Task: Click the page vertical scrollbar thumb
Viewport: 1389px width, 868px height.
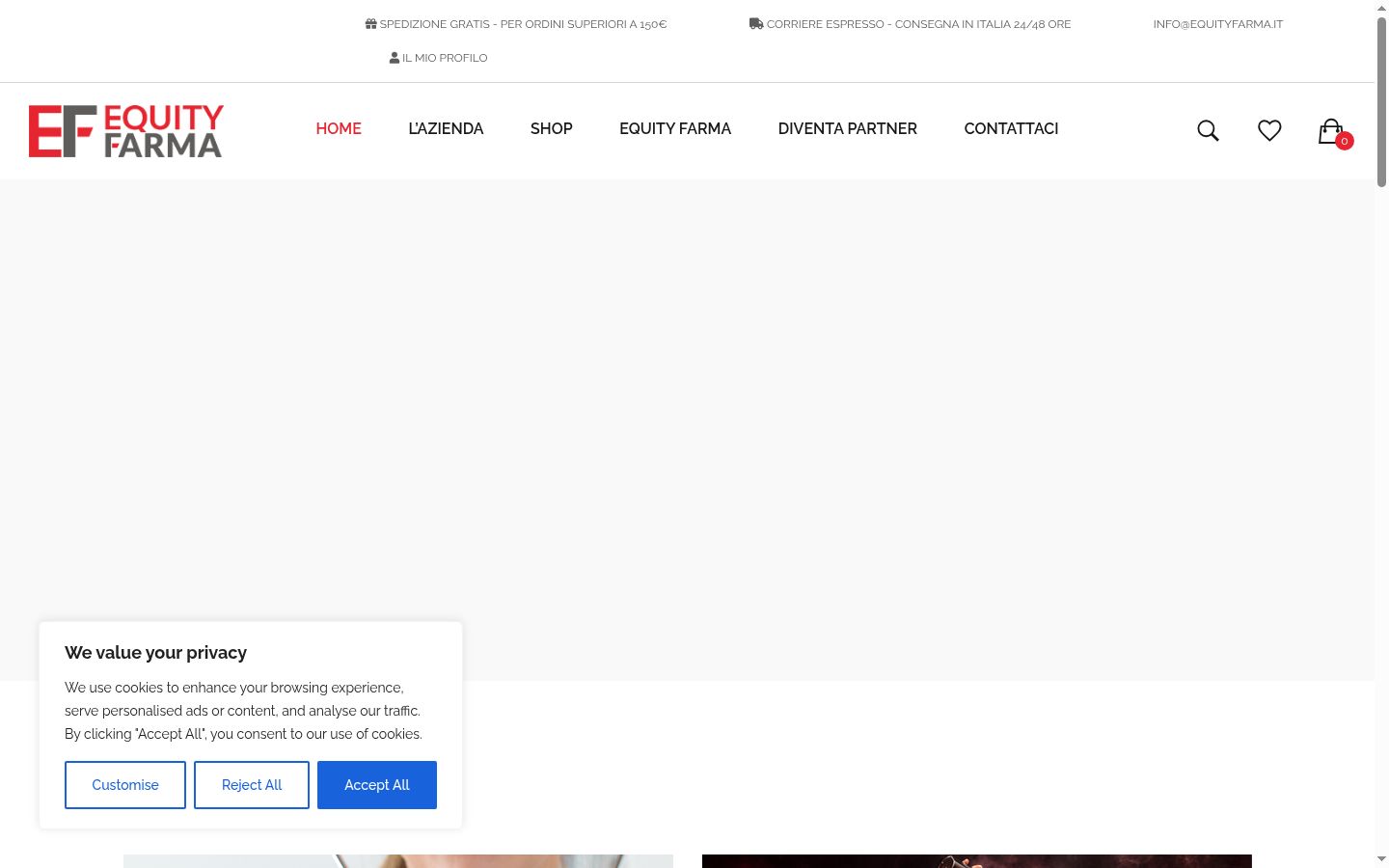Action: click(x=1381, y=101)
